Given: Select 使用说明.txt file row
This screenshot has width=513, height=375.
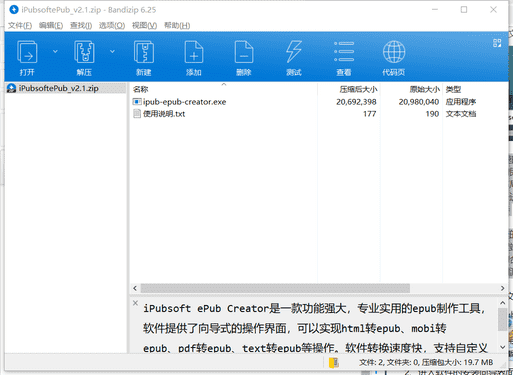Looking at the screenshot, I should (x=304, y=114).
